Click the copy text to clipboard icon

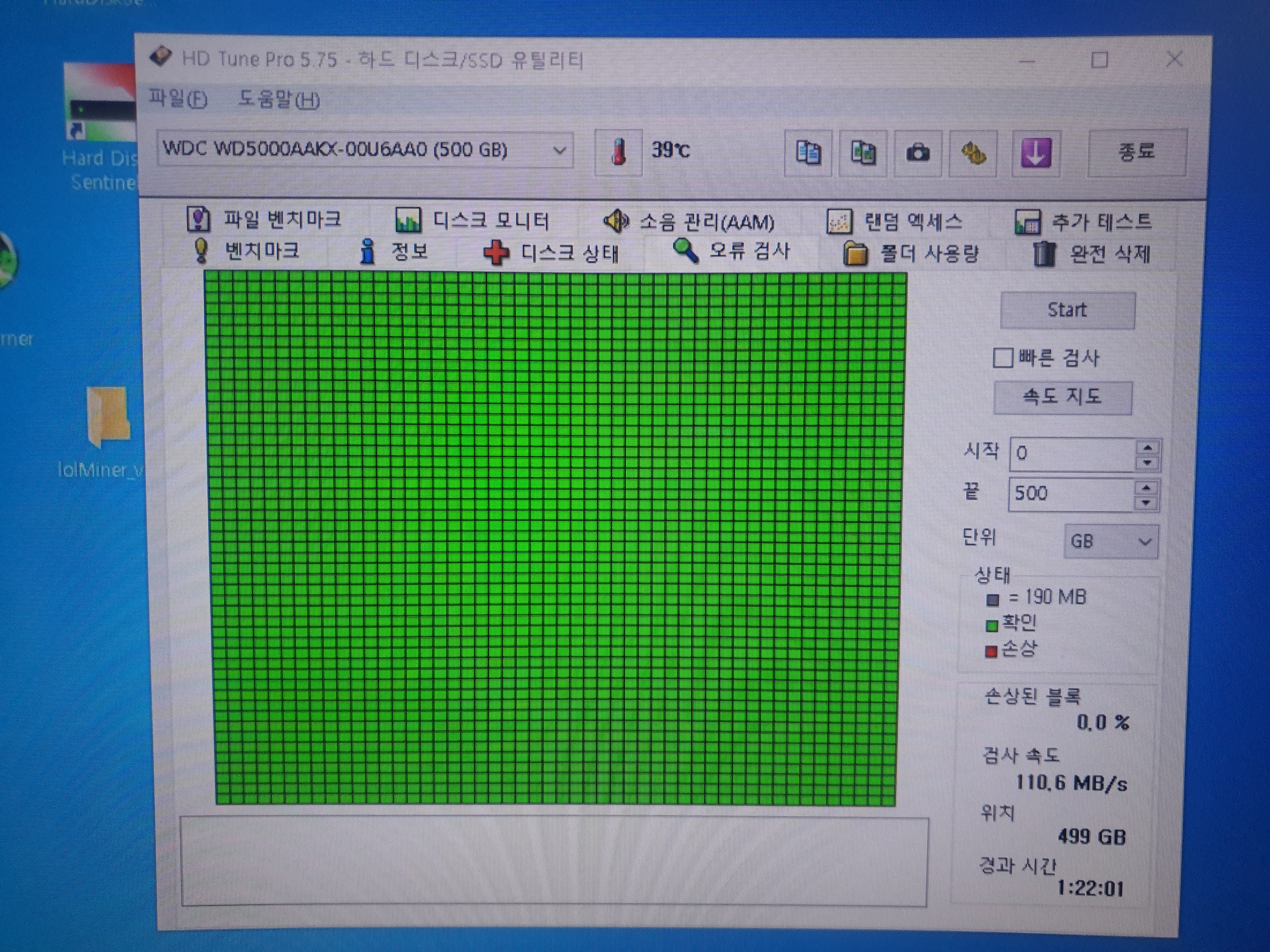[x=808, y=153]
